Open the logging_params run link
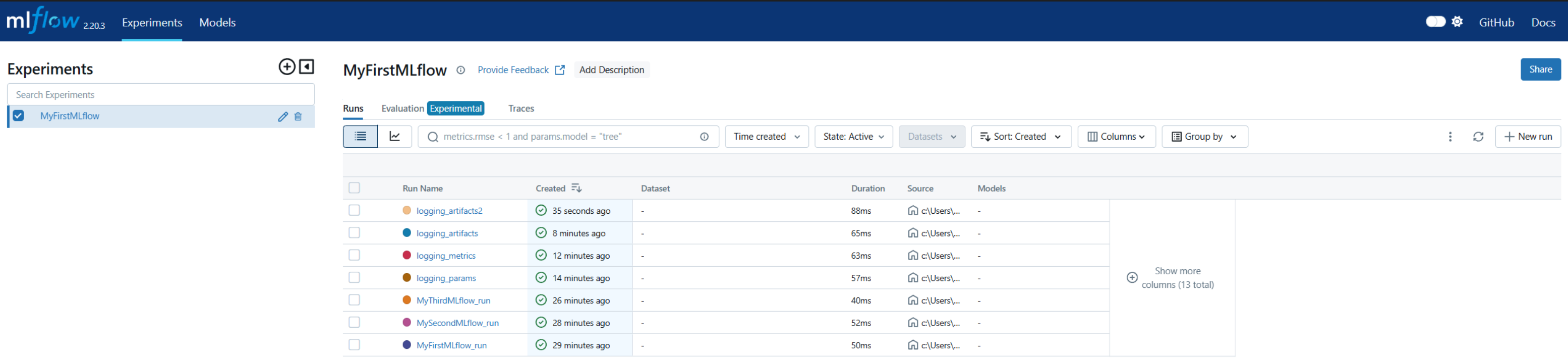The image size is (1568, 364). coord(446,278)
